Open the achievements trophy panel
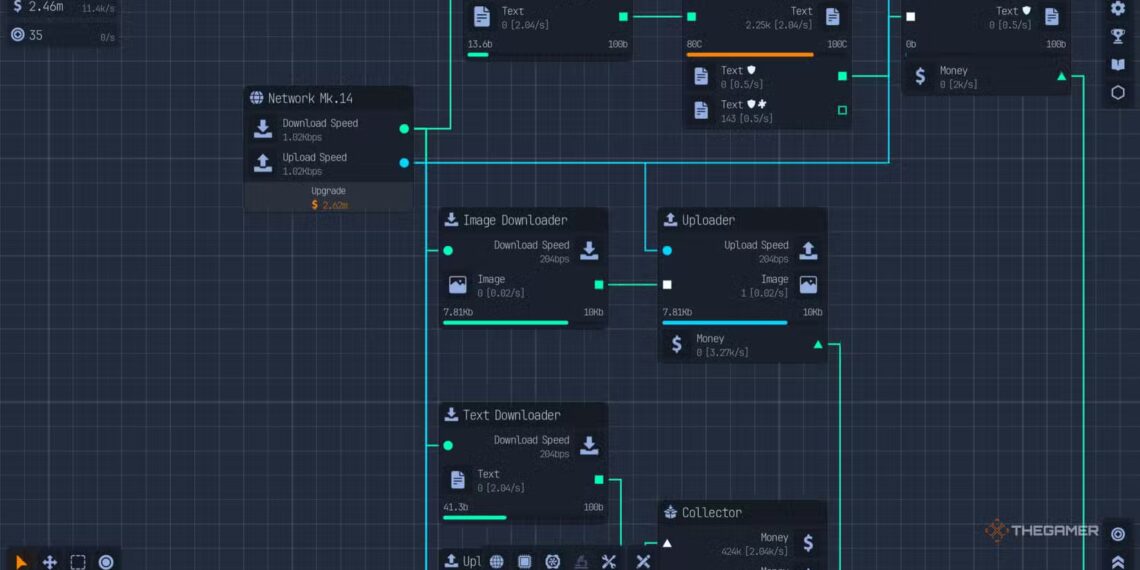This screenshot has height=570, width=1140. tap(1118, 37)
